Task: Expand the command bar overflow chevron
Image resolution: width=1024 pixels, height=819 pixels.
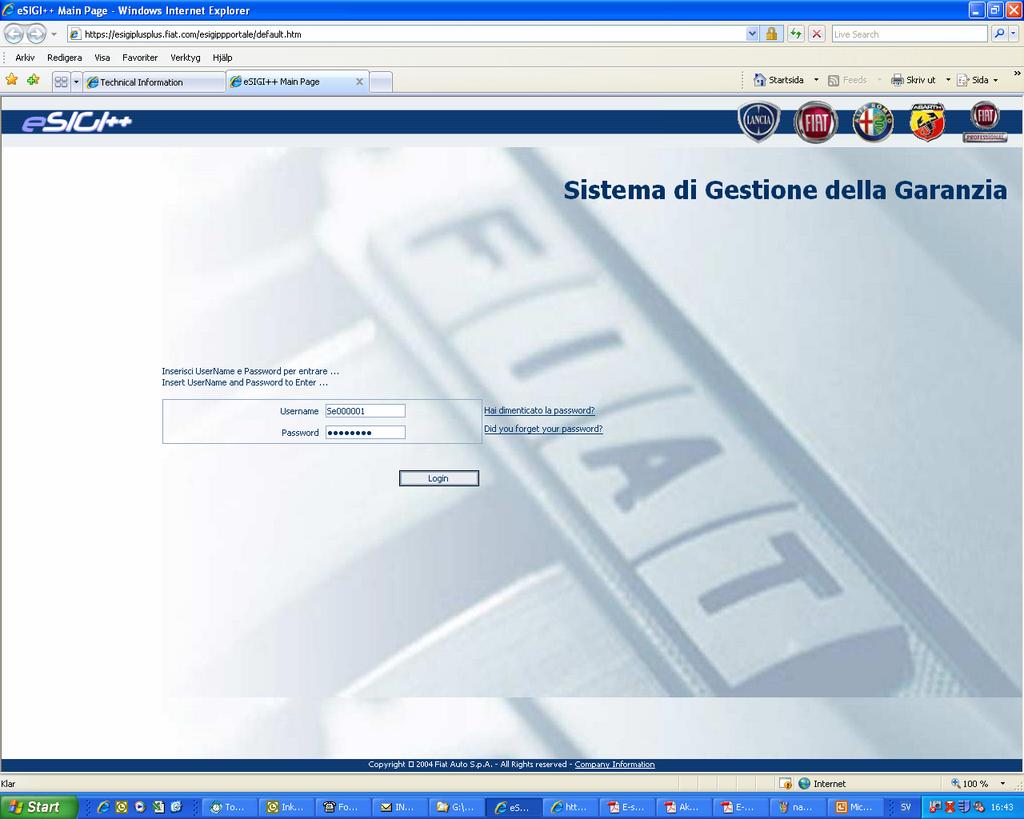Action: 1017,74
